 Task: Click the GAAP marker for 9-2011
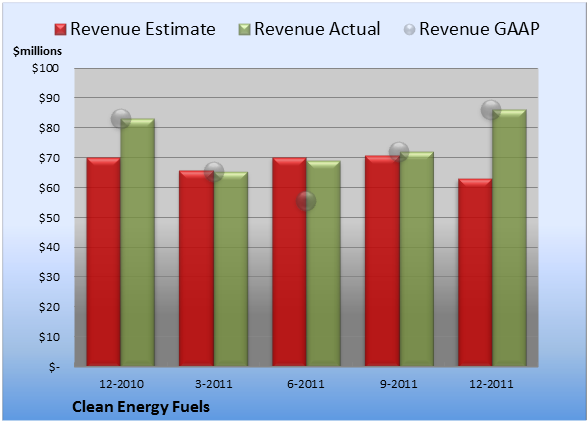click(399, 152)
